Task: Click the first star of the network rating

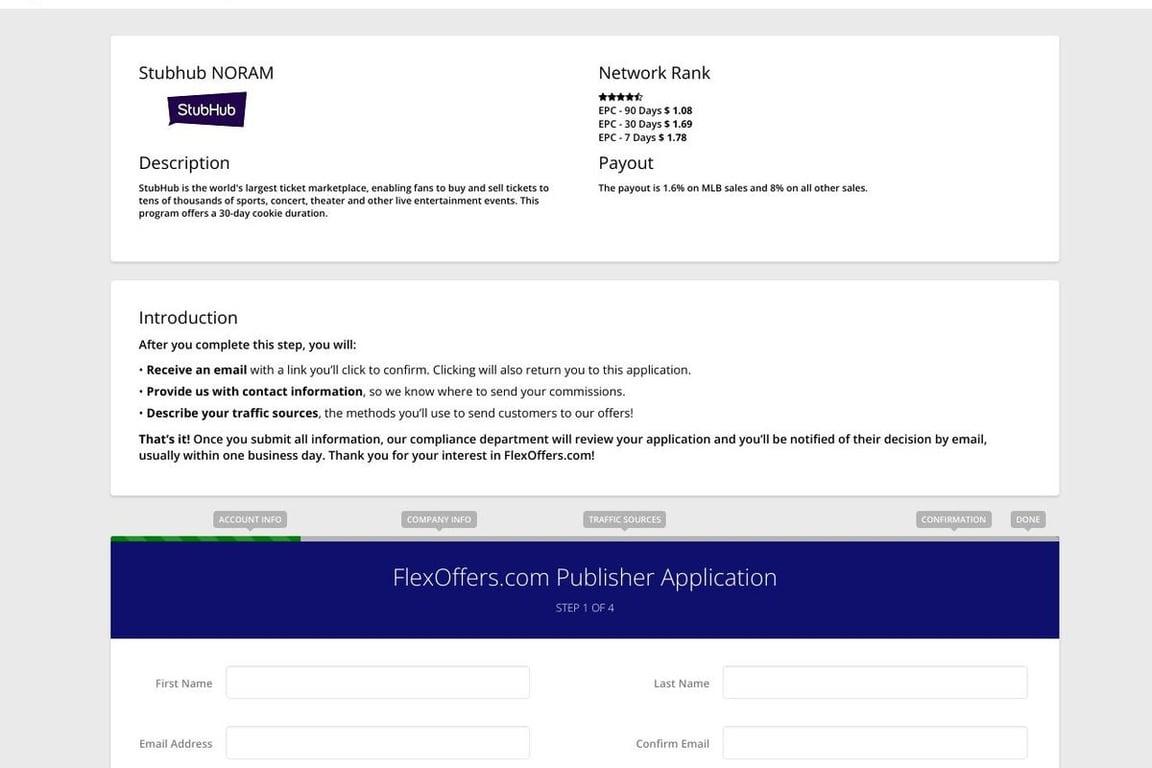Action: 601,95
